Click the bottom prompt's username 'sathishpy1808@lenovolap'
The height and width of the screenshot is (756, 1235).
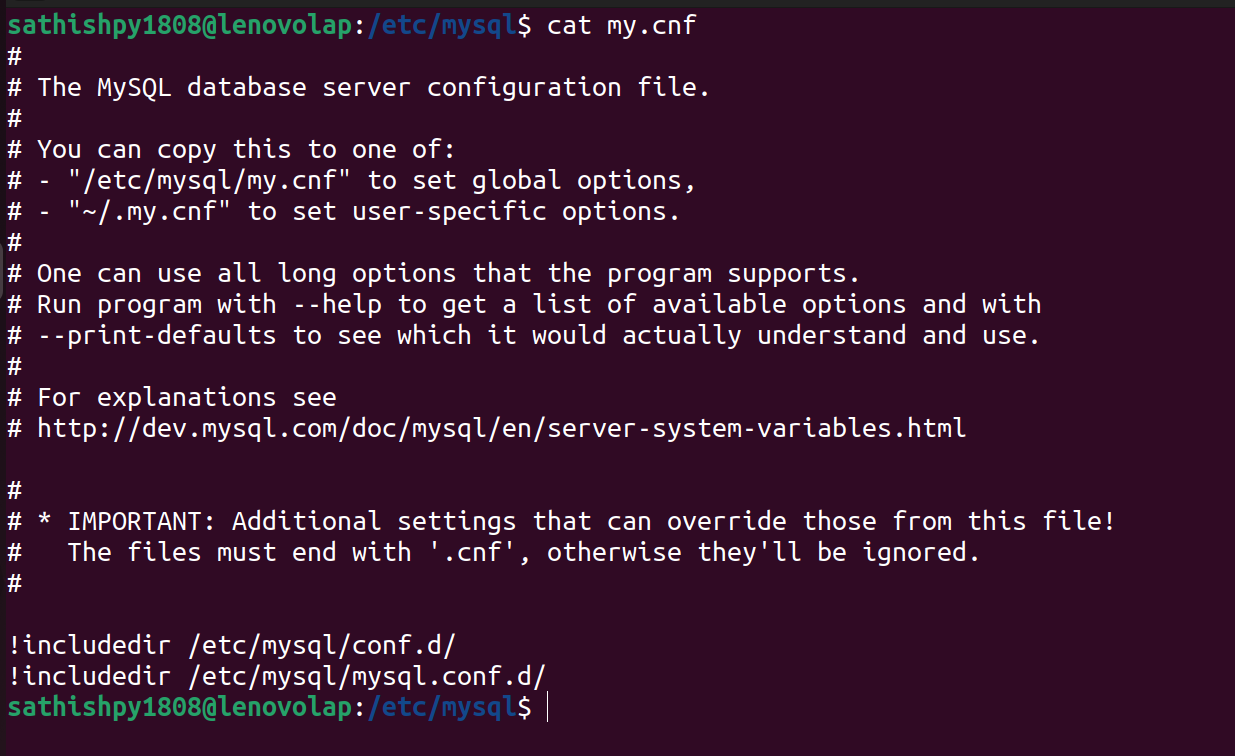click(180, 707)
